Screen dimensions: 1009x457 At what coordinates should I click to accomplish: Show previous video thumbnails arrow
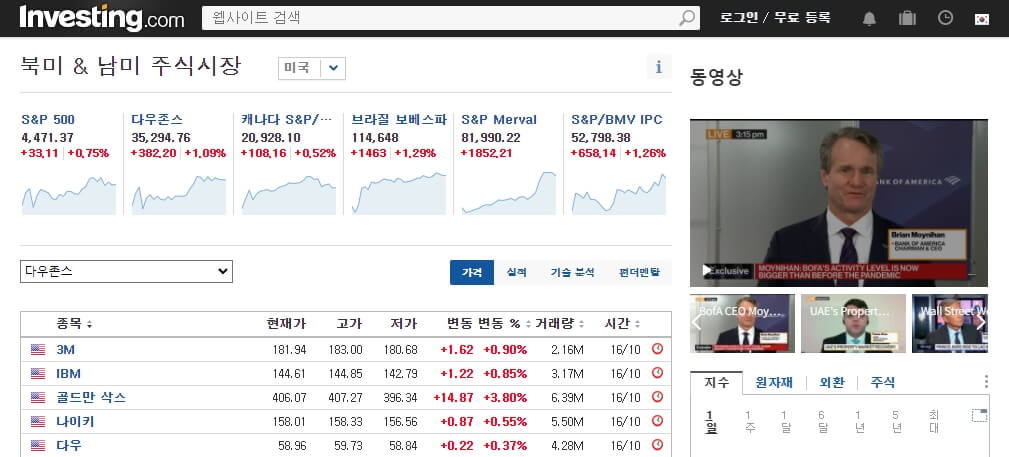tap(696, 322)
